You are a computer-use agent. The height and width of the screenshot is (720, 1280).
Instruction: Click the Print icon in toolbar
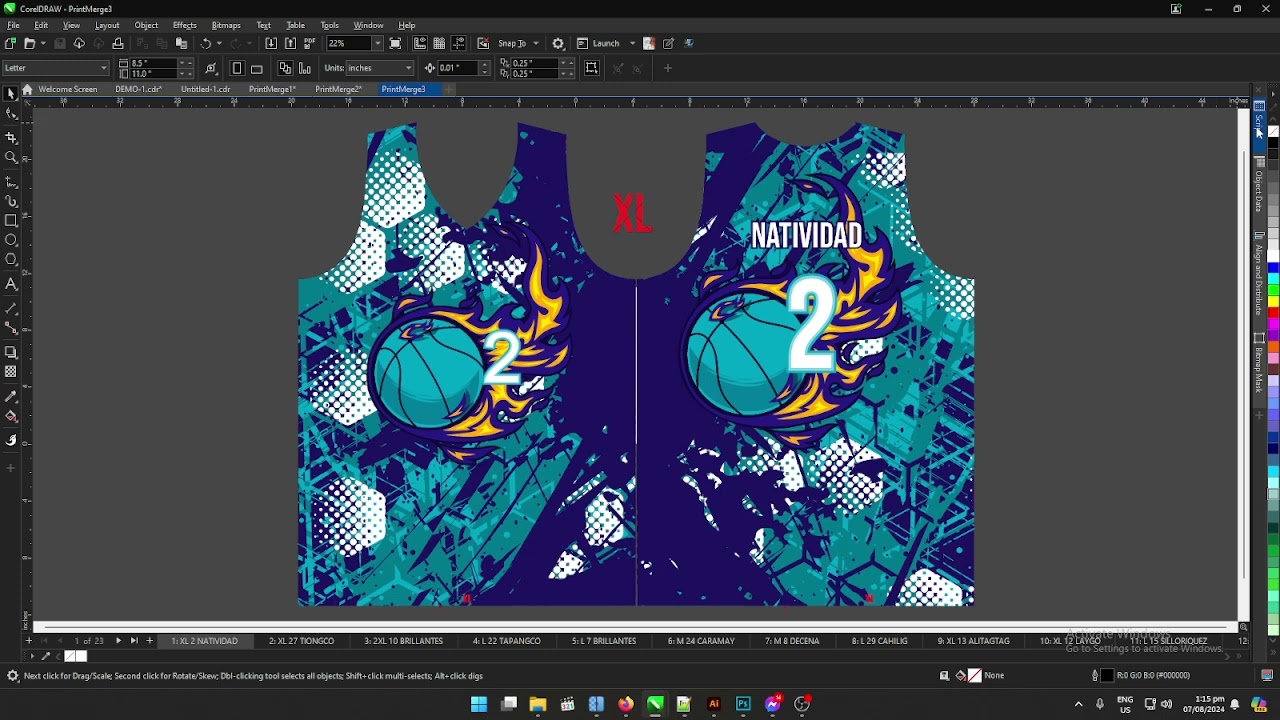pos(118,43)
